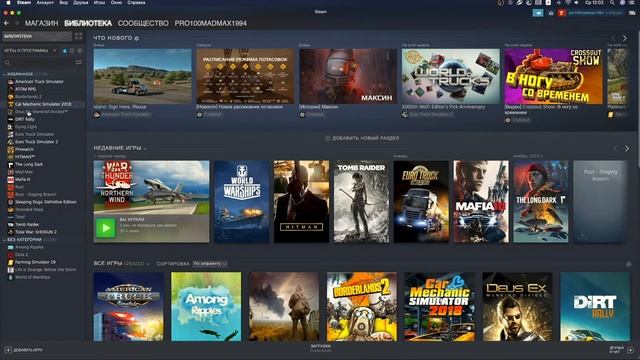Click Apple menu logo
This screenshot has width=640, height=360.
[x=8, y=3]
